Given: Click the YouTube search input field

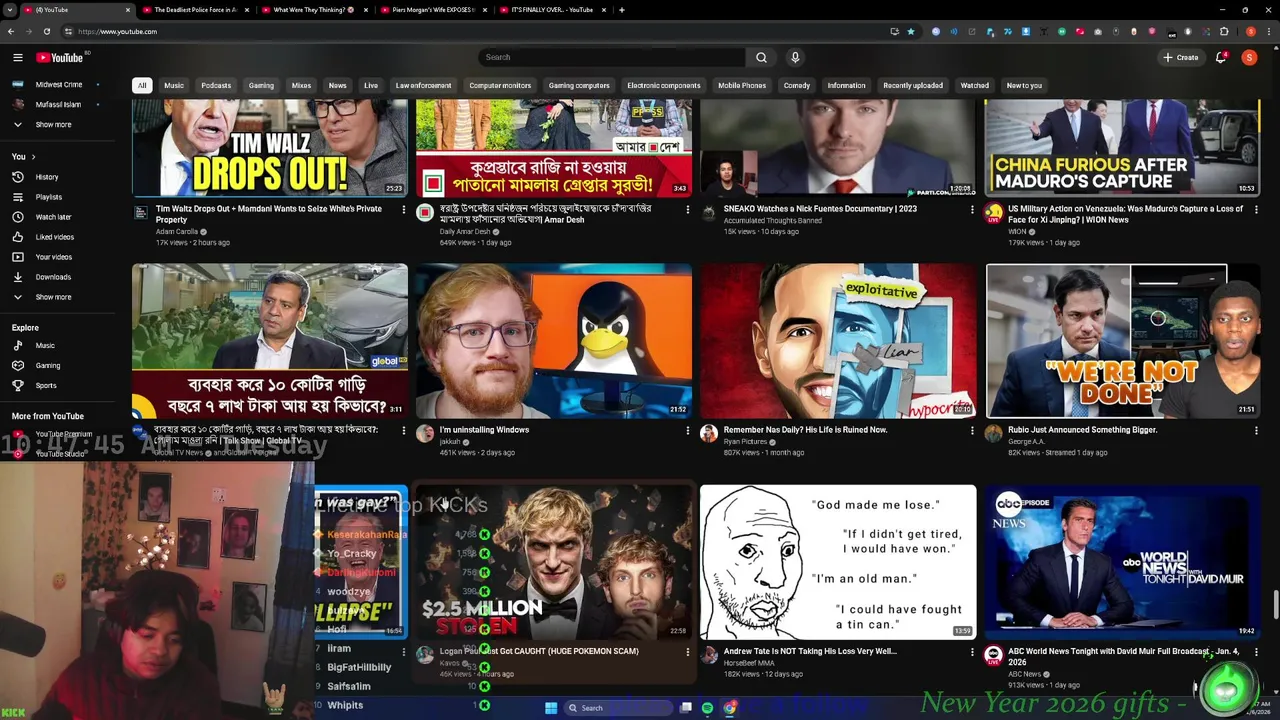Looking at the screenshot, I should click(611, 57).
